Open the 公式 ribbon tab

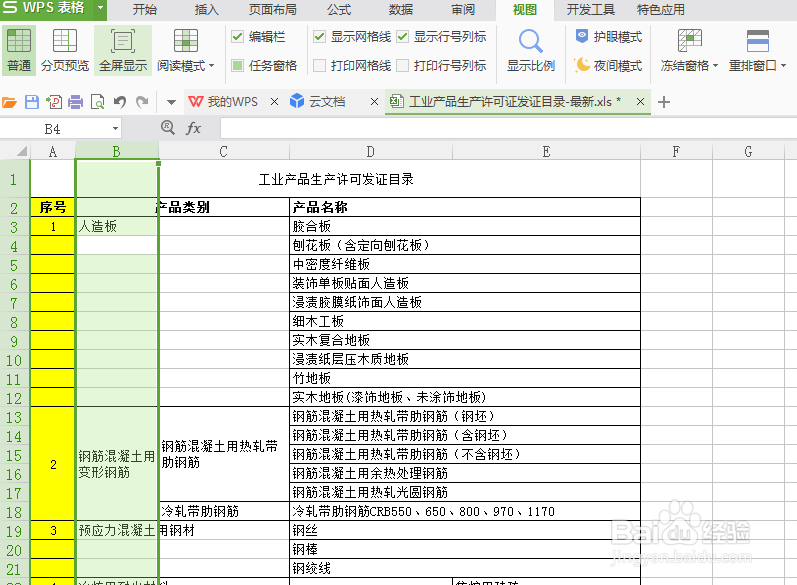(x=339, y=10)
